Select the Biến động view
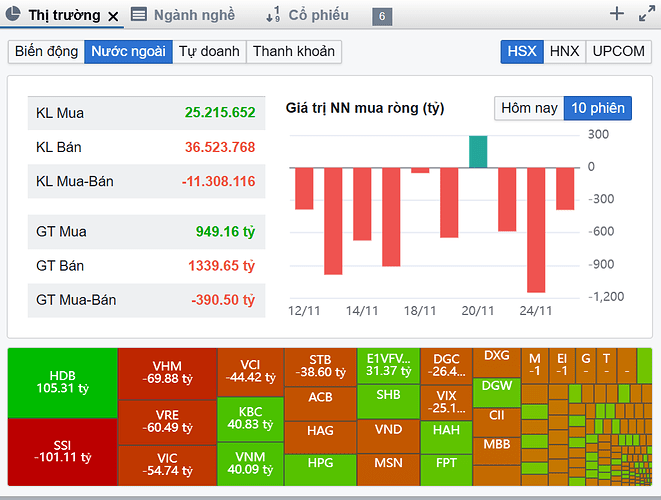Viewport: 661px width, 500px height. click(x=46, y=52)
